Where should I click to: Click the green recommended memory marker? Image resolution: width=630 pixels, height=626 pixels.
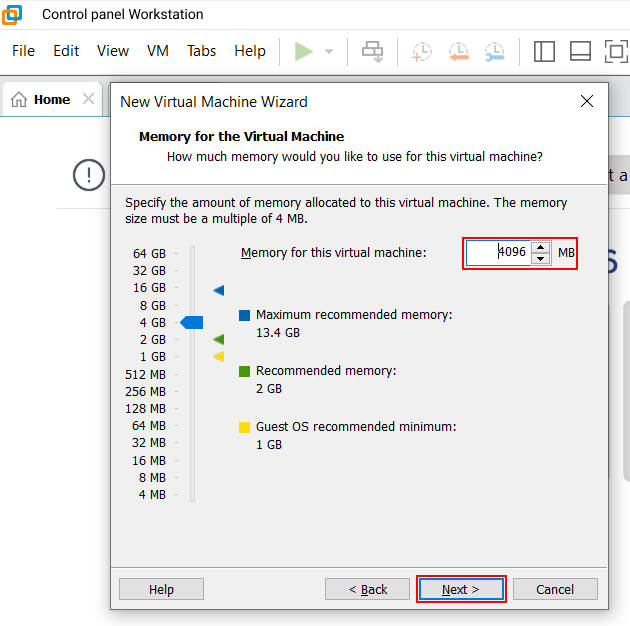(218, 339)
